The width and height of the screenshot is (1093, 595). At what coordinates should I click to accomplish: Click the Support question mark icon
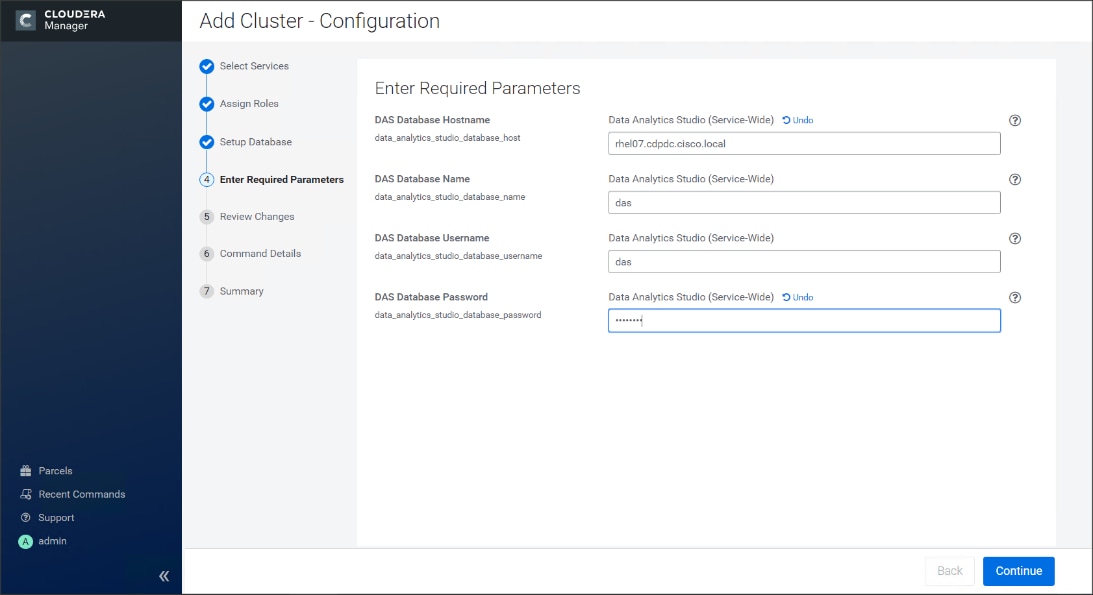click(x=26, y=518)
